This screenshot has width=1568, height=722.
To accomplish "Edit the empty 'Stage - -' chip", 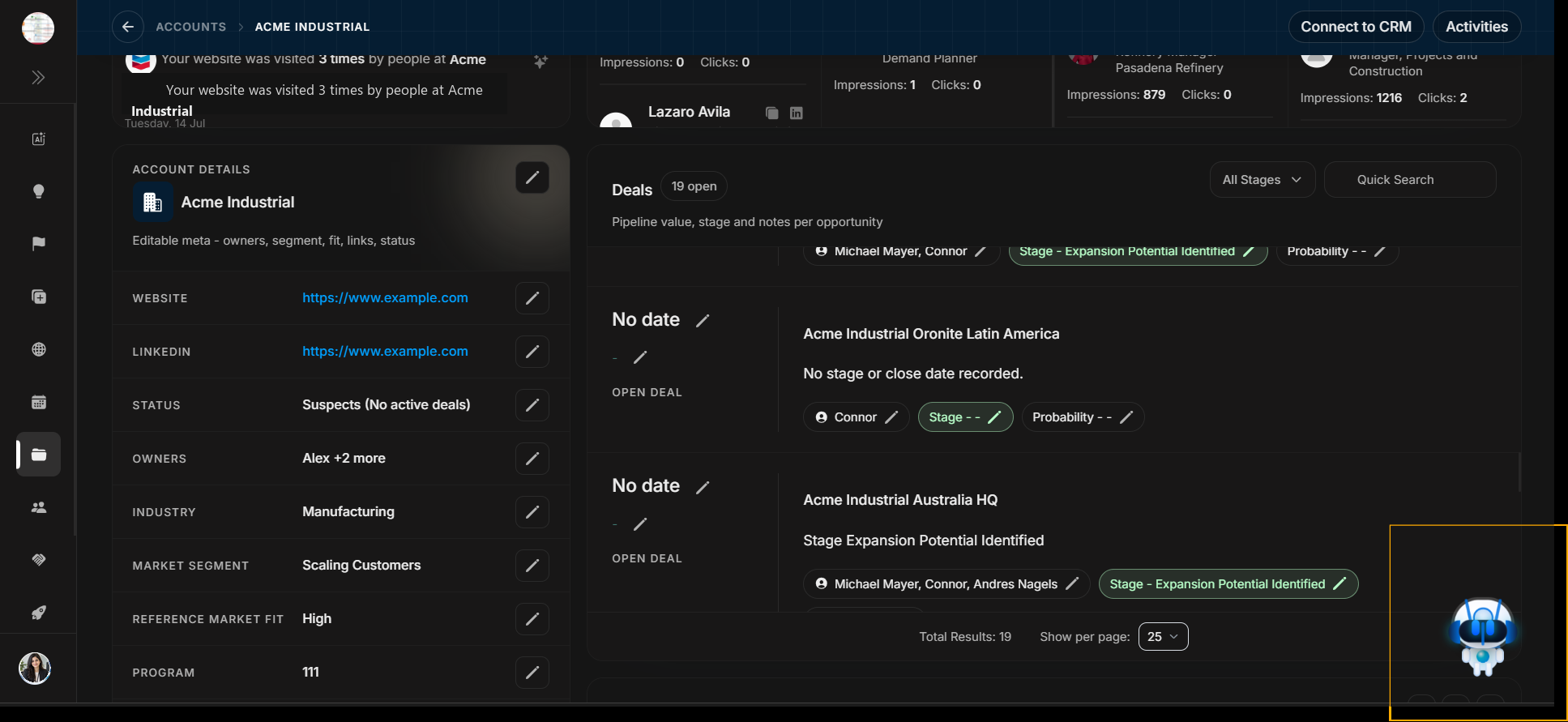I will point(965,417).
